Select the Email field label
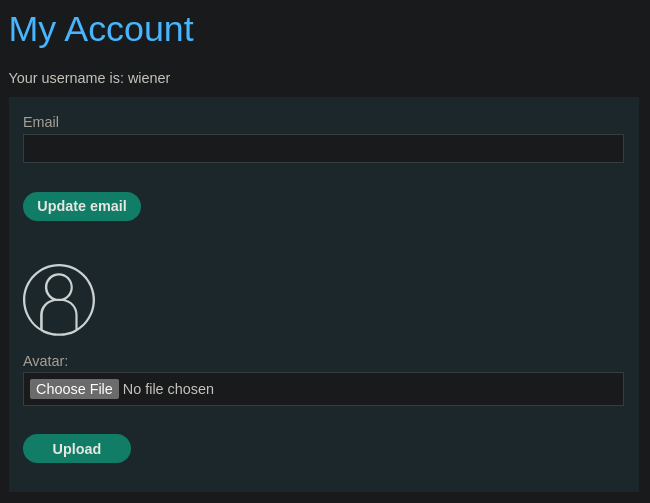Viewport: 650px width, 503px height. (41, 122)
